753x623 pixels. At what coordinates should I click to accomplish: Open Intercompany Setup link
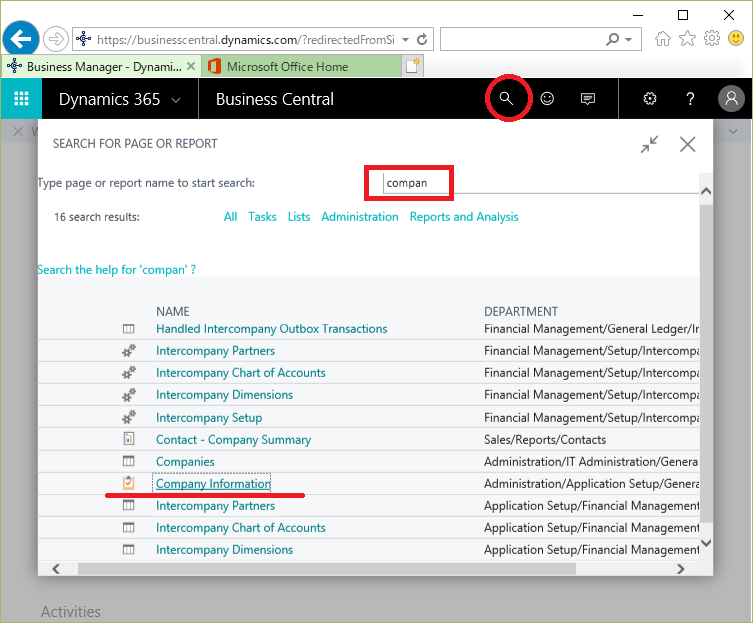coord(209,418)
